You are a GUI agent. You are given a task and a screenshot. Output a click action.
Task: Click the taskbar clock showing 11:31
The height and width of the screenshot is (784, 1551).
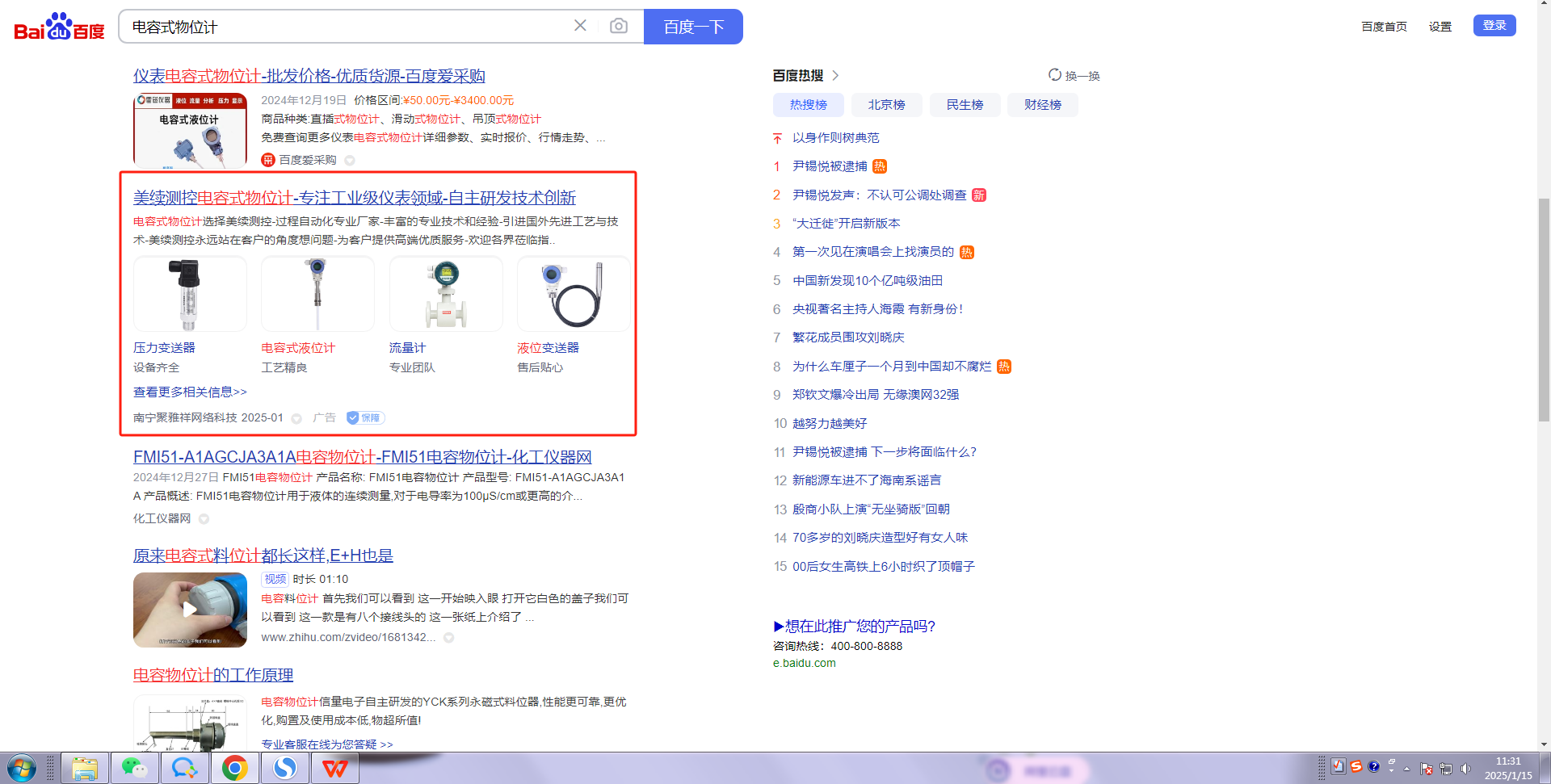(x=1508, y=769)
